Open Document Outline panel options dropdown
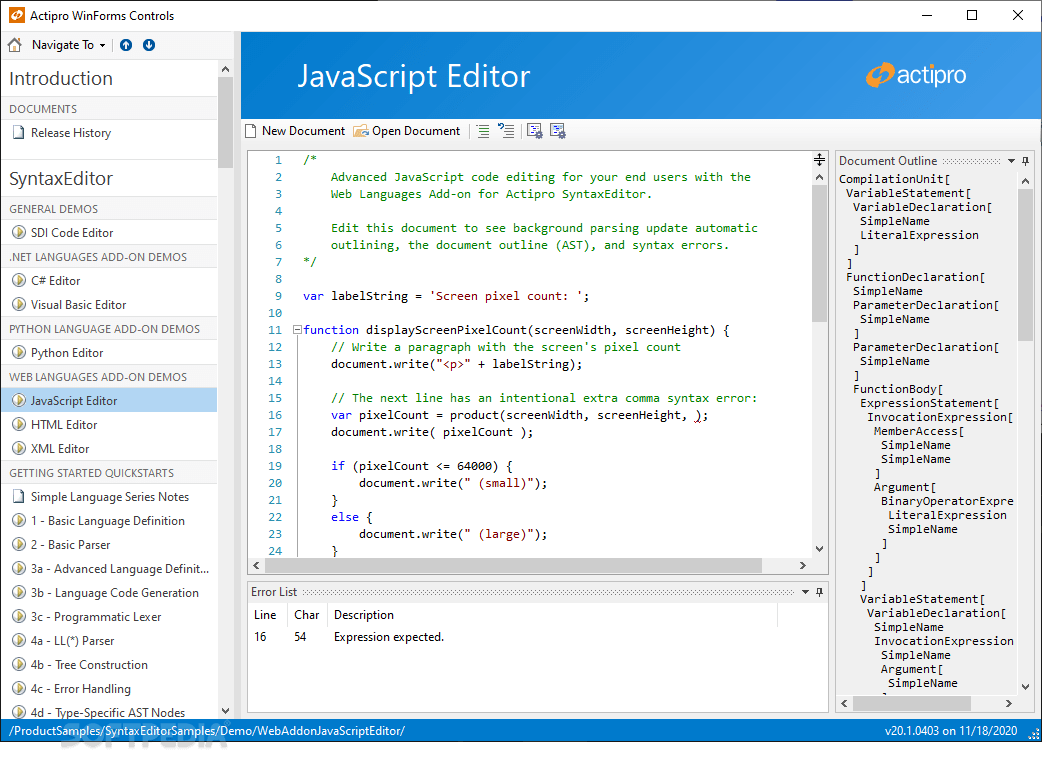 1011,161
